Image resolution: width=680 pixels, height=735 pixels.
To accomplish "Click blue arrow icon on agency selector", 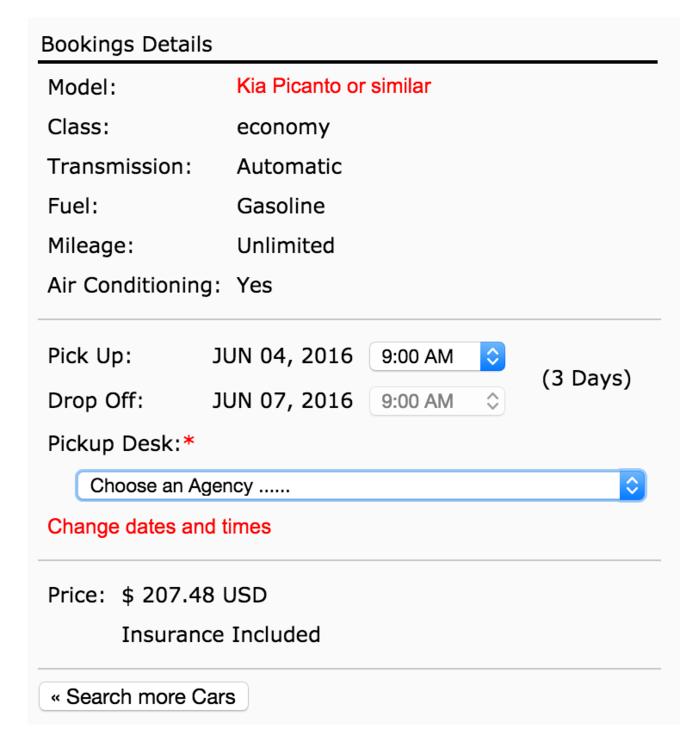I will pyautogui.click(x=631, y=486).
